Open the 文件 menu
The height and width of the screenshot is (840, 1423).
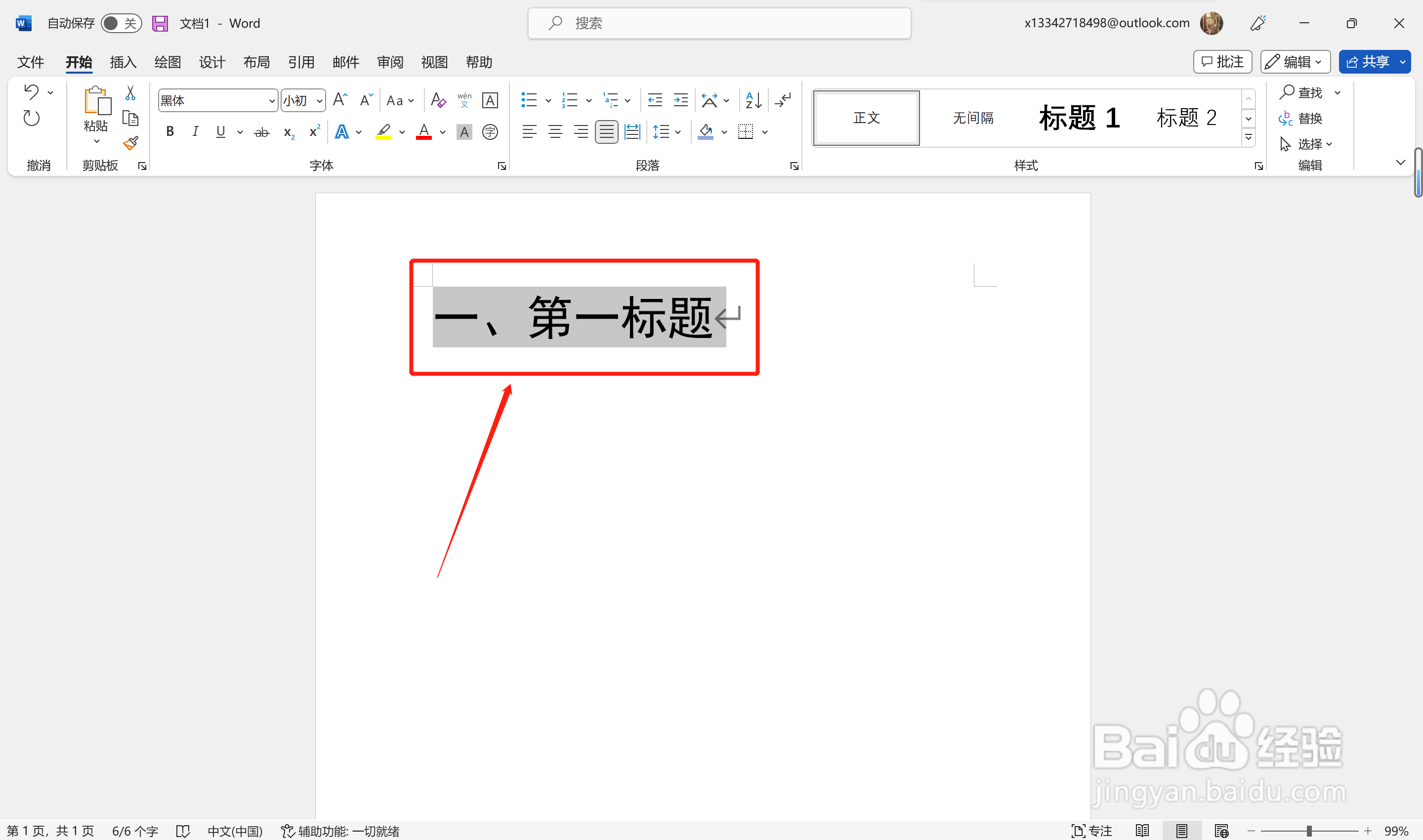[x=31, y=62]
